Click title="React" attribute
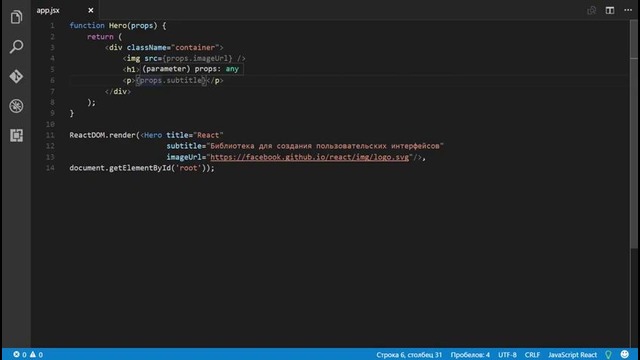The image size is (640, 360). tap(195, 135)
